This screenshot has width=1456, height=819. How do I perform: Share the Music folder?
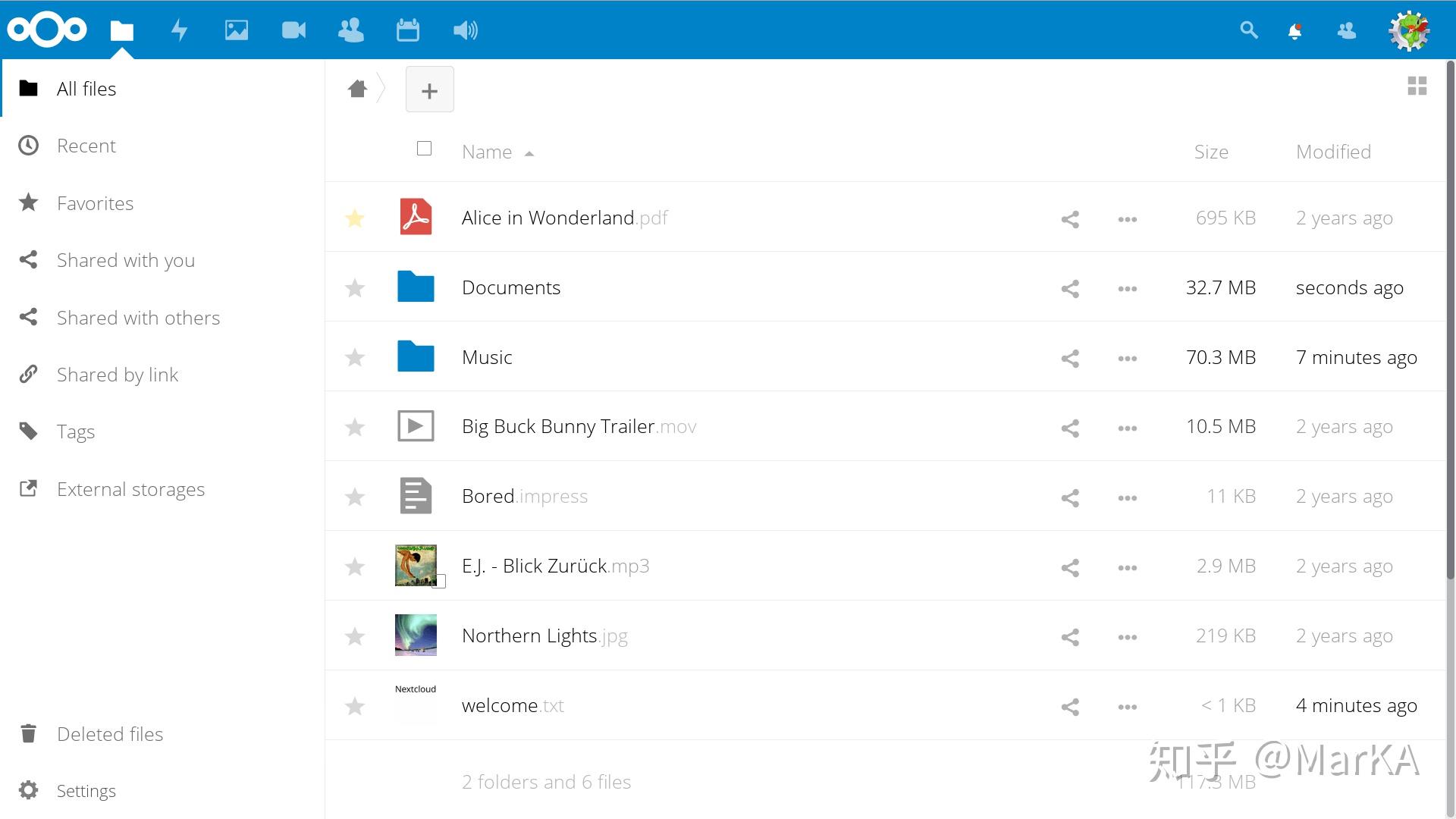pos(1070,359)
